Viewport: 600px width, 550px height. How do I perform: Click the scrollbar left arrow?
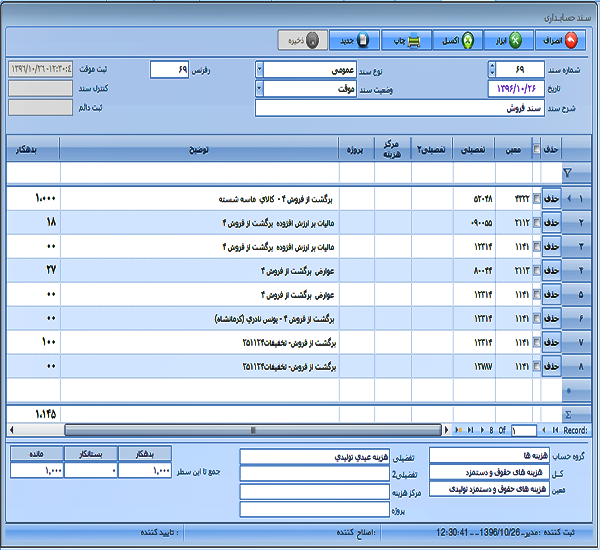(x=11, y=431)
